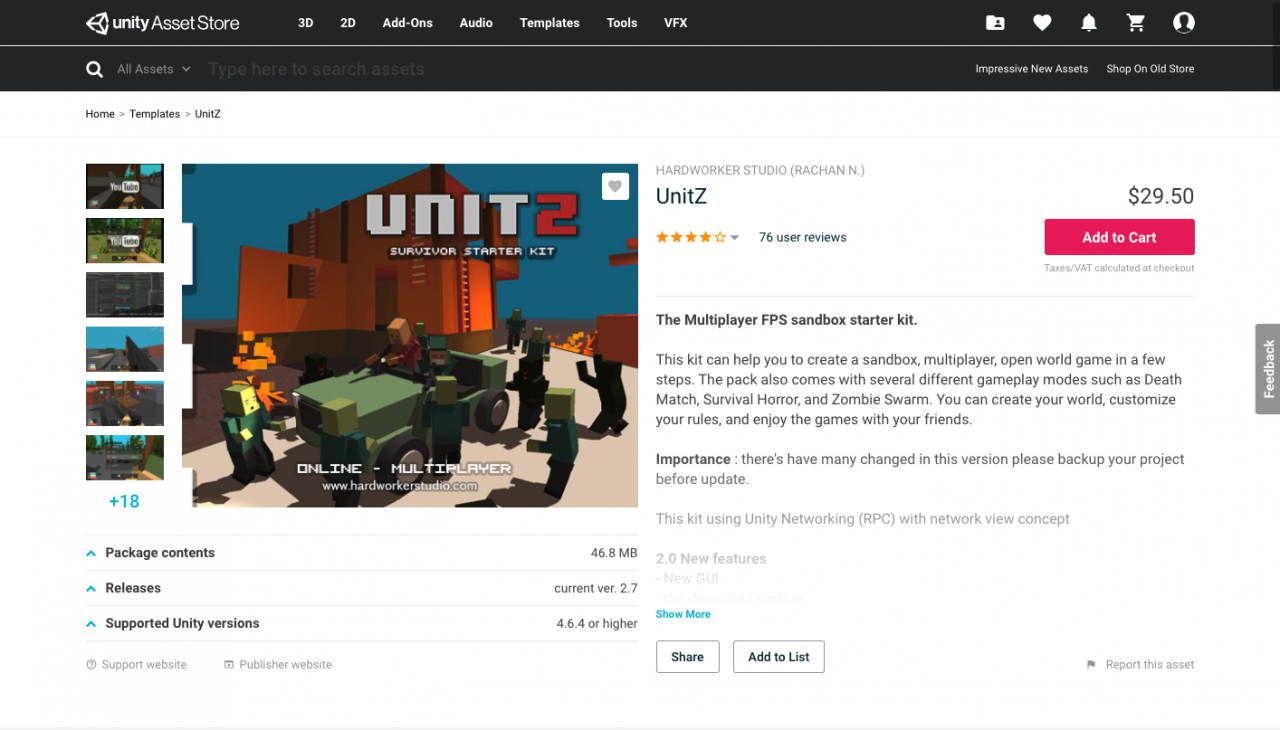Open Shop On Old Store link
Viewport: 1280px width, 730px height.
coord(1150,69)
